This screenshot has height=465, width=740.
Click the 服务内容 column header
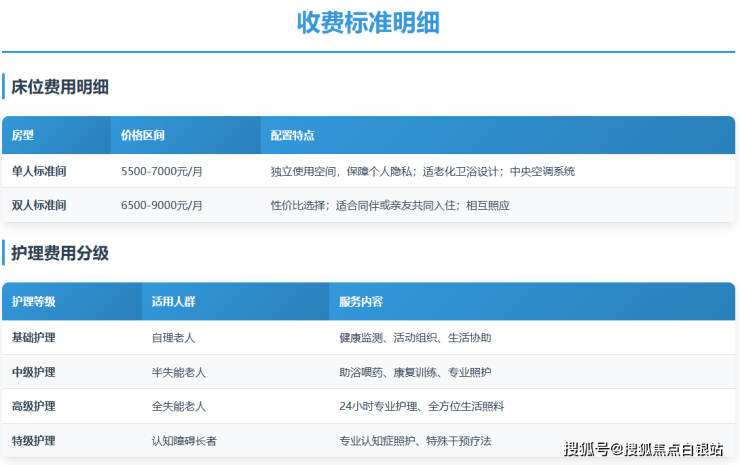tap(361, 301)
